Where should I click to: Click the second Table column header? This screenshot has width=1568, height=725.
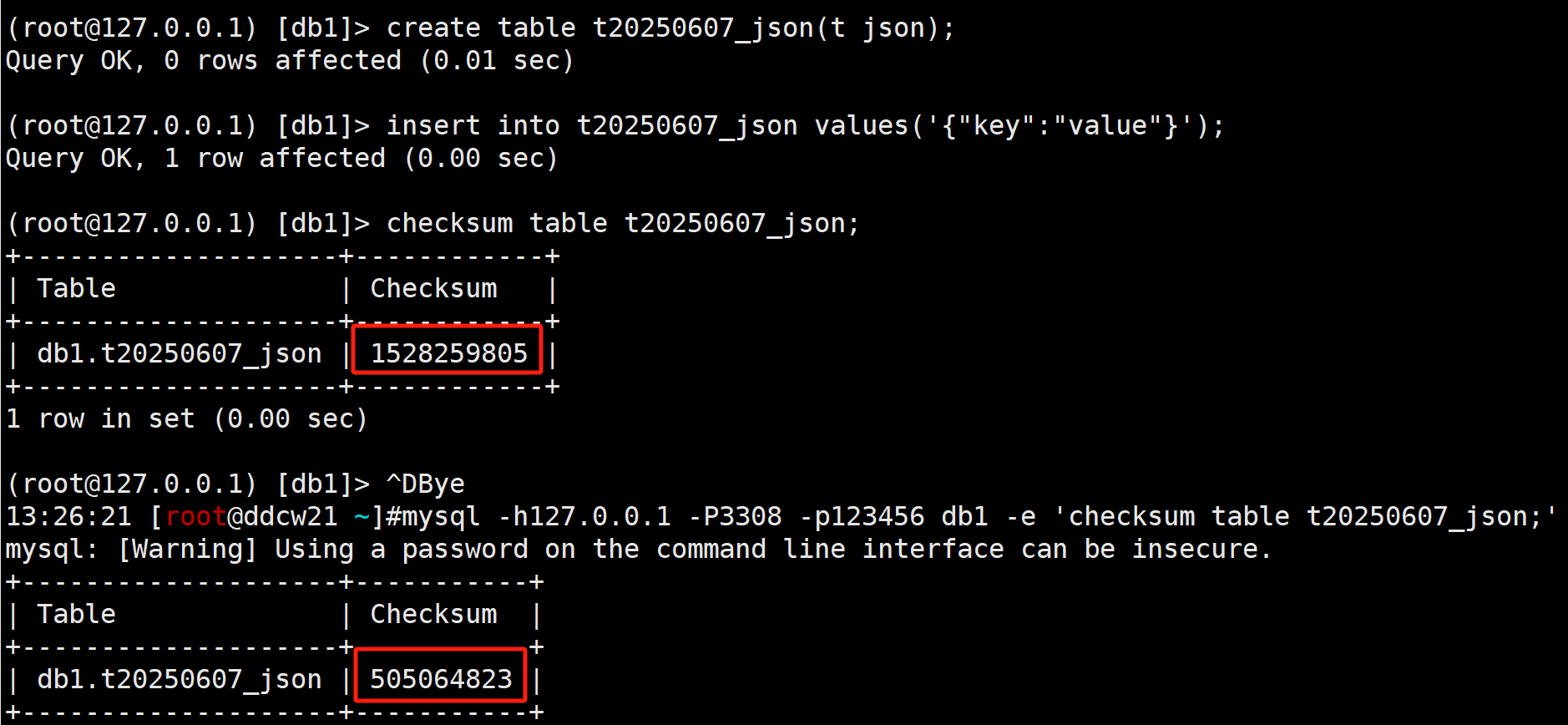pos(76,614)
